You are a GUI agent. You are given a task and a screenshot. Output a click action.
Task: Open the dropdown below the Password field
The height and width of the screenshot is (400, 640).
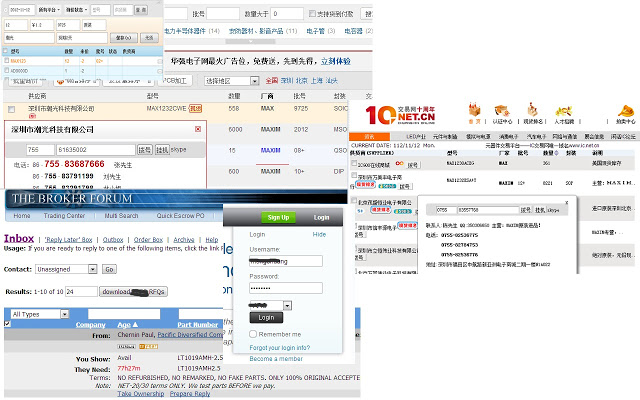tap(270, 305)
